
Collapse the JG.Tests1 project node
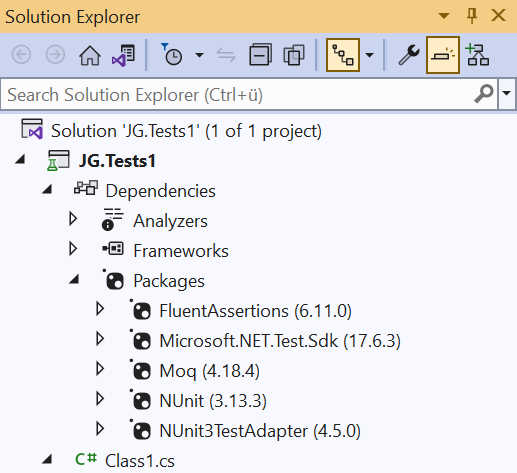click(20, 160)
